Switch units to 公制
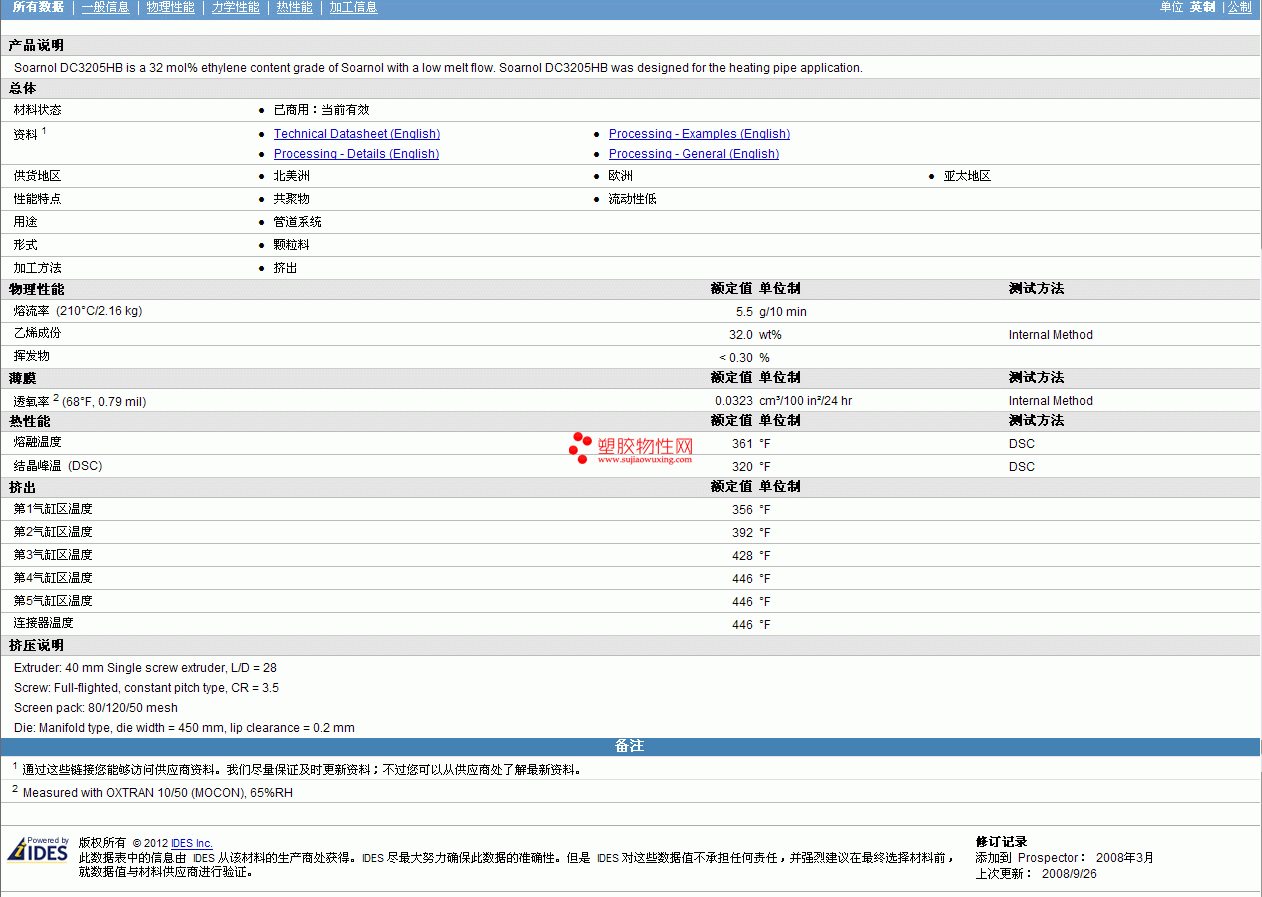 (1239, 7)
